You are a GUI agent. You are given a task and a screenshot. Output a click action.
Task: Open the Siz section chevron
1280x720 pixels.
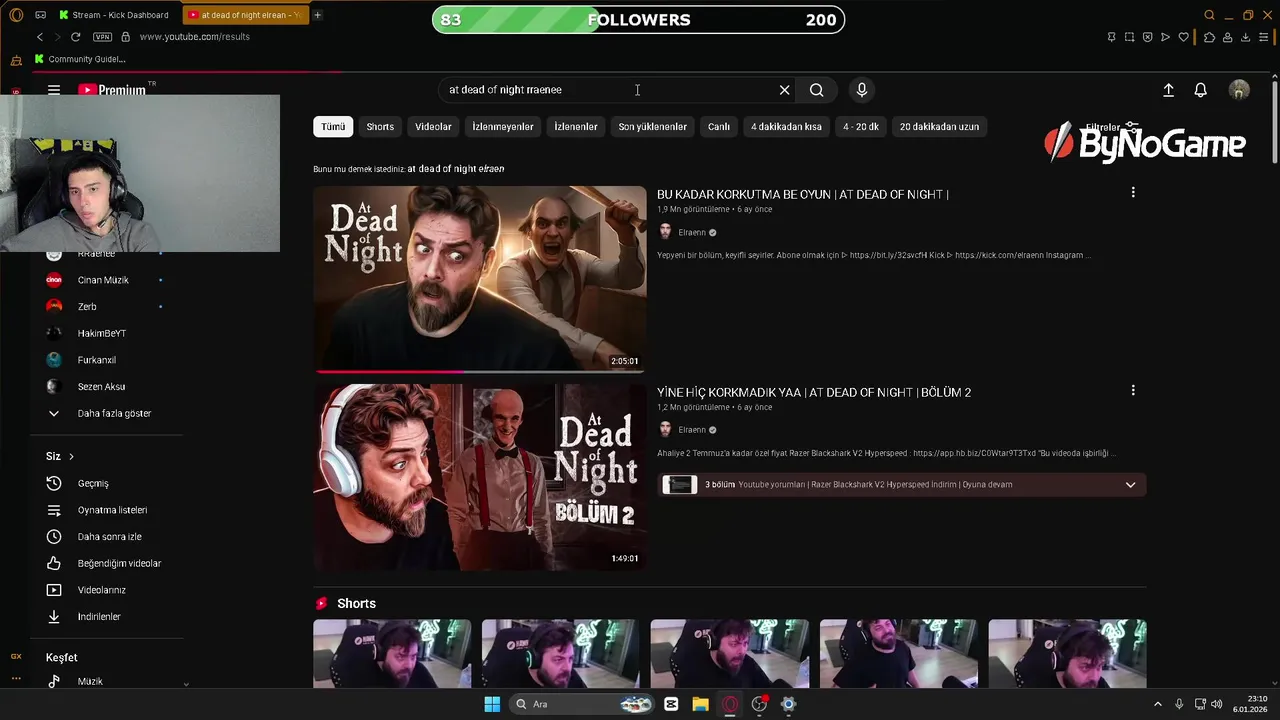[x=71, y=457]
